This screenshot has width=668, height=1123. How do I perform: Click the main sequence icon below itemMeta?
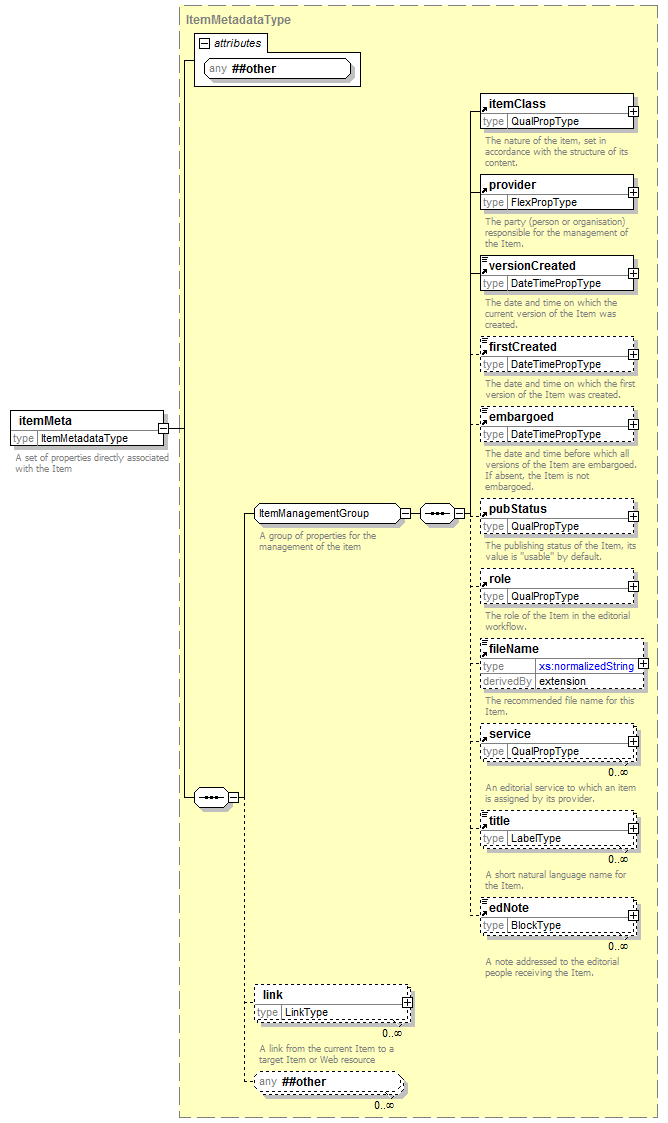(210, 797)
